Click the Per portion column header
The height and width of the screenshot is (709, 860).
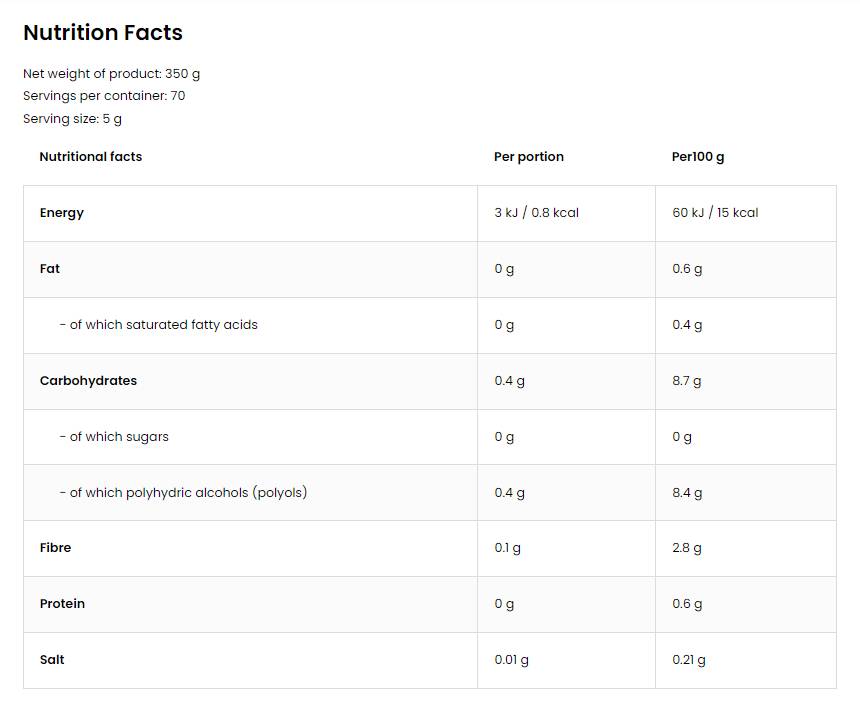pyautogui.click(x=529, y=157)
